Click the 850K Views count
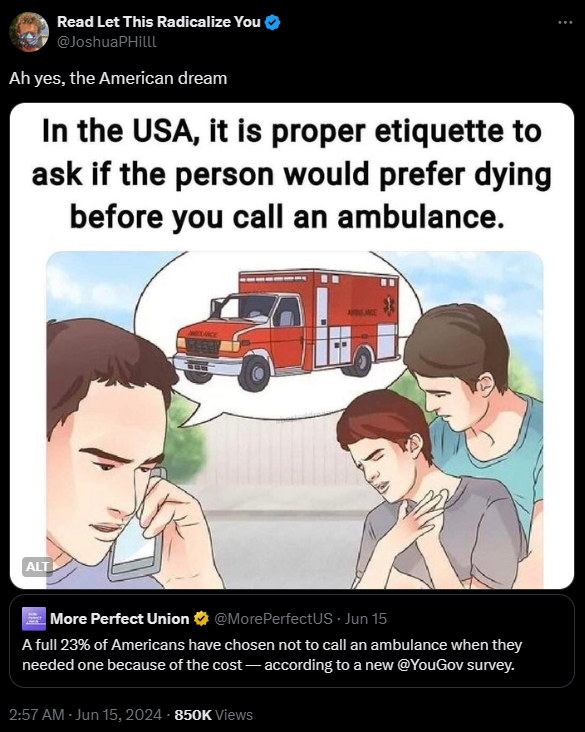Screen dimensions: 585x732 [x=213, y=715]
